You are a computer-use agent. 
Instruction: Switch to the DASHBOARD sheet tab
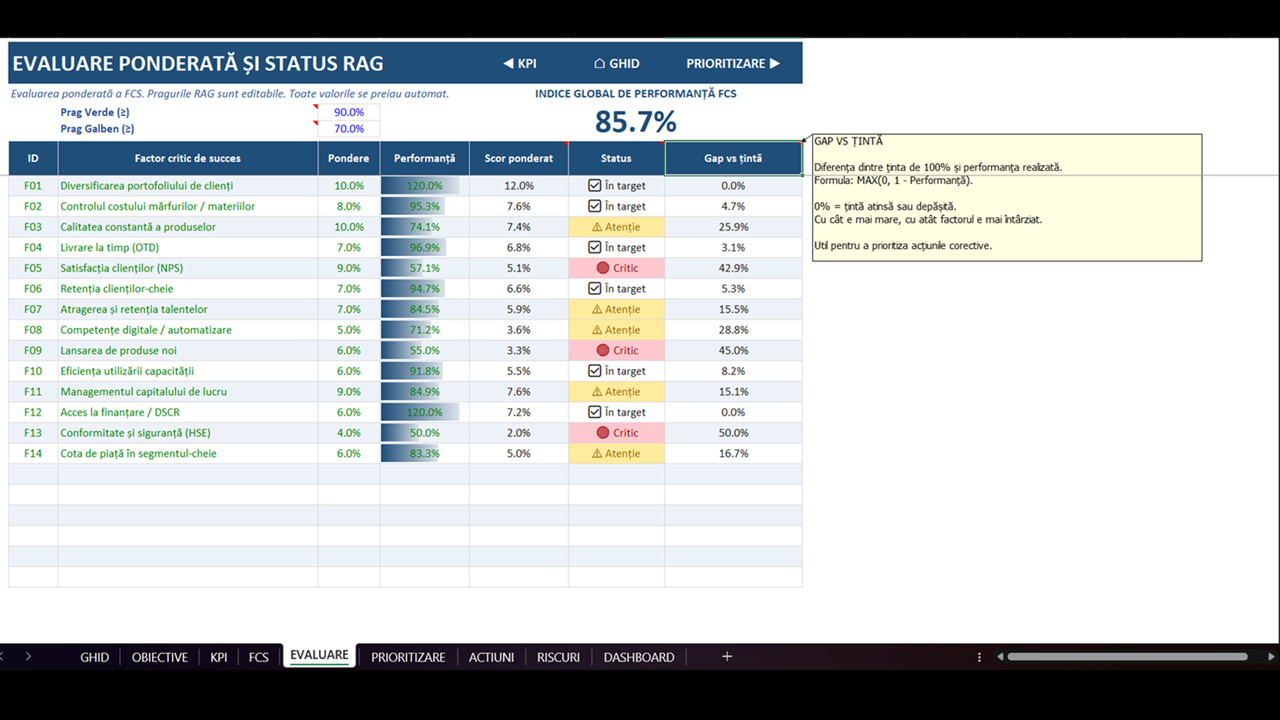pos(639,657)
